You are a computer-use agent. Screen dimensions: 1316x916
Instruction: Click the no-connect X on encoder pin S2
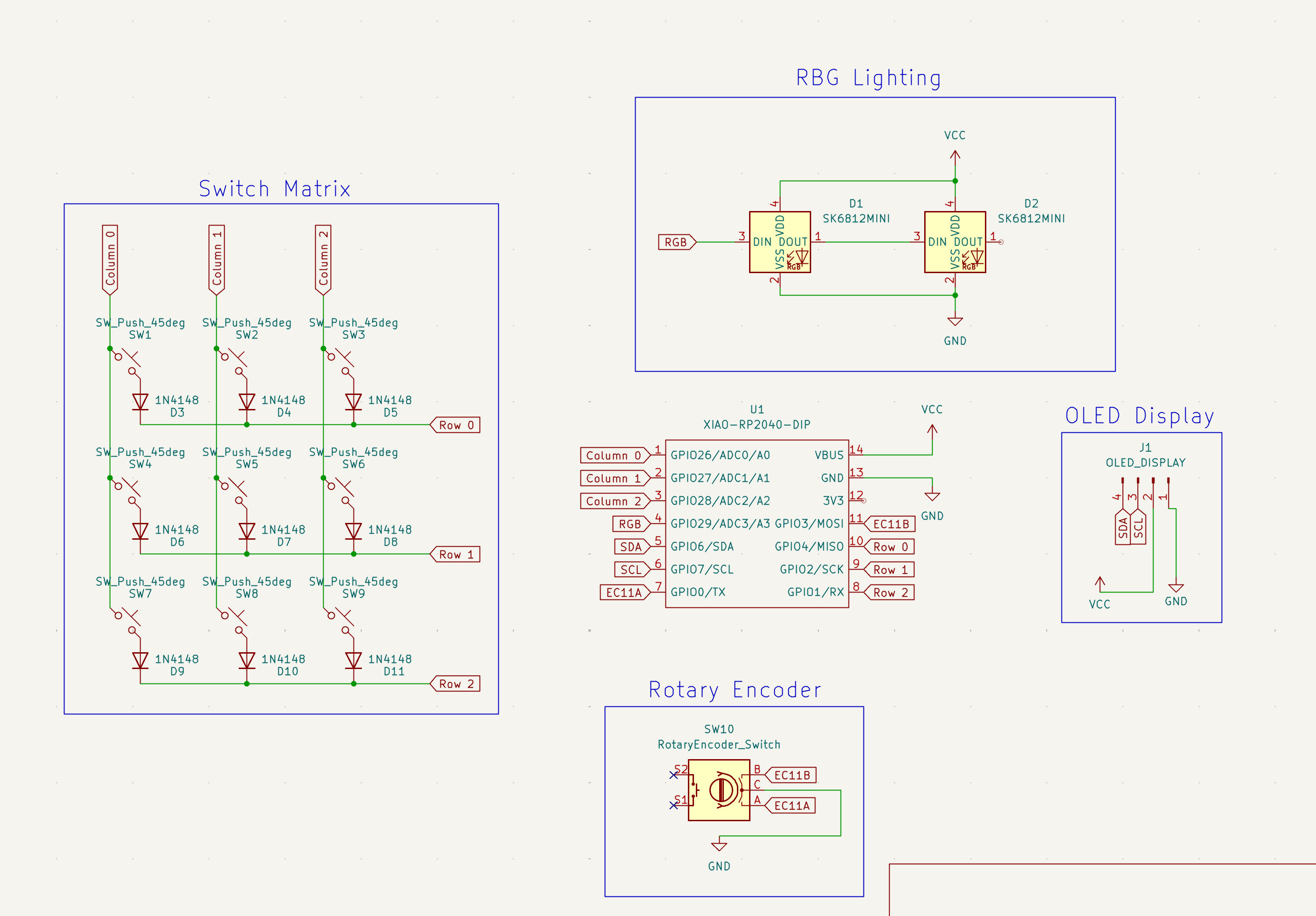673,775
